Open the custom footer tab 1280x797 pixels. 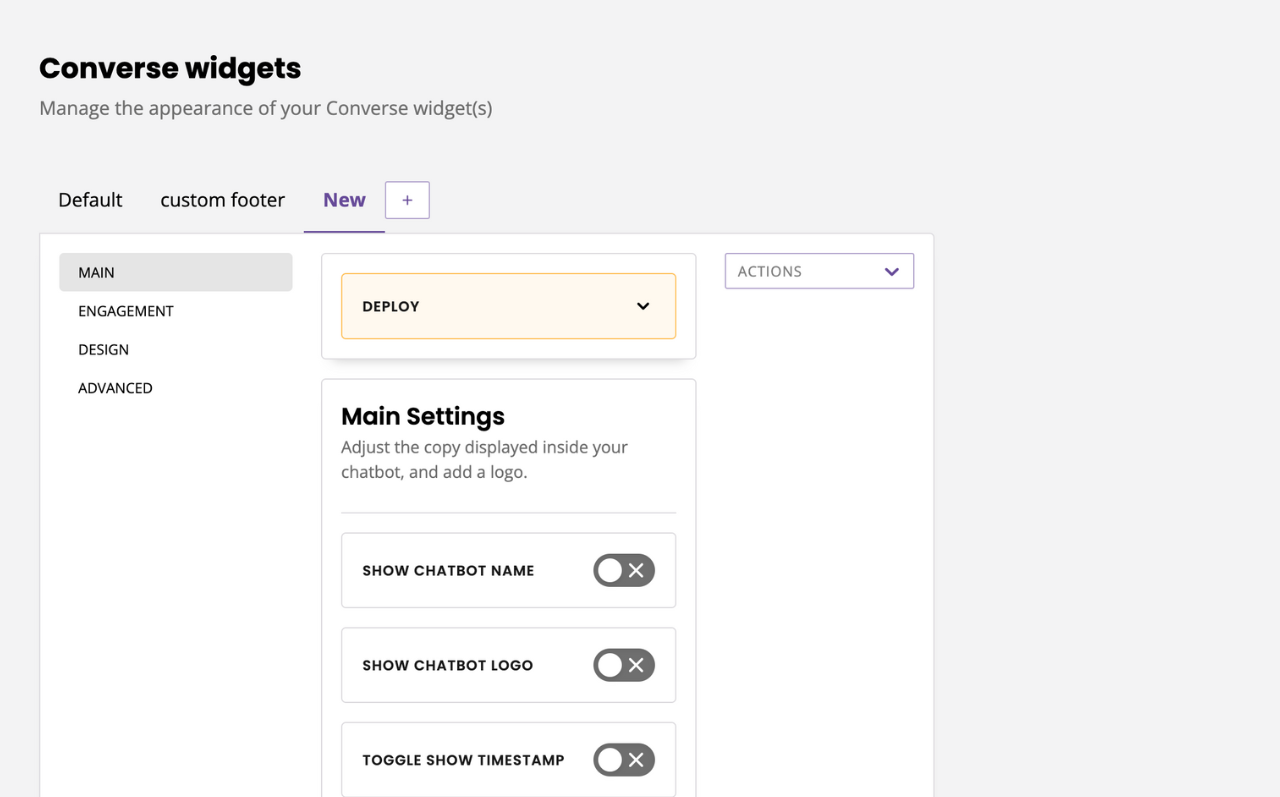click(222, 199)
